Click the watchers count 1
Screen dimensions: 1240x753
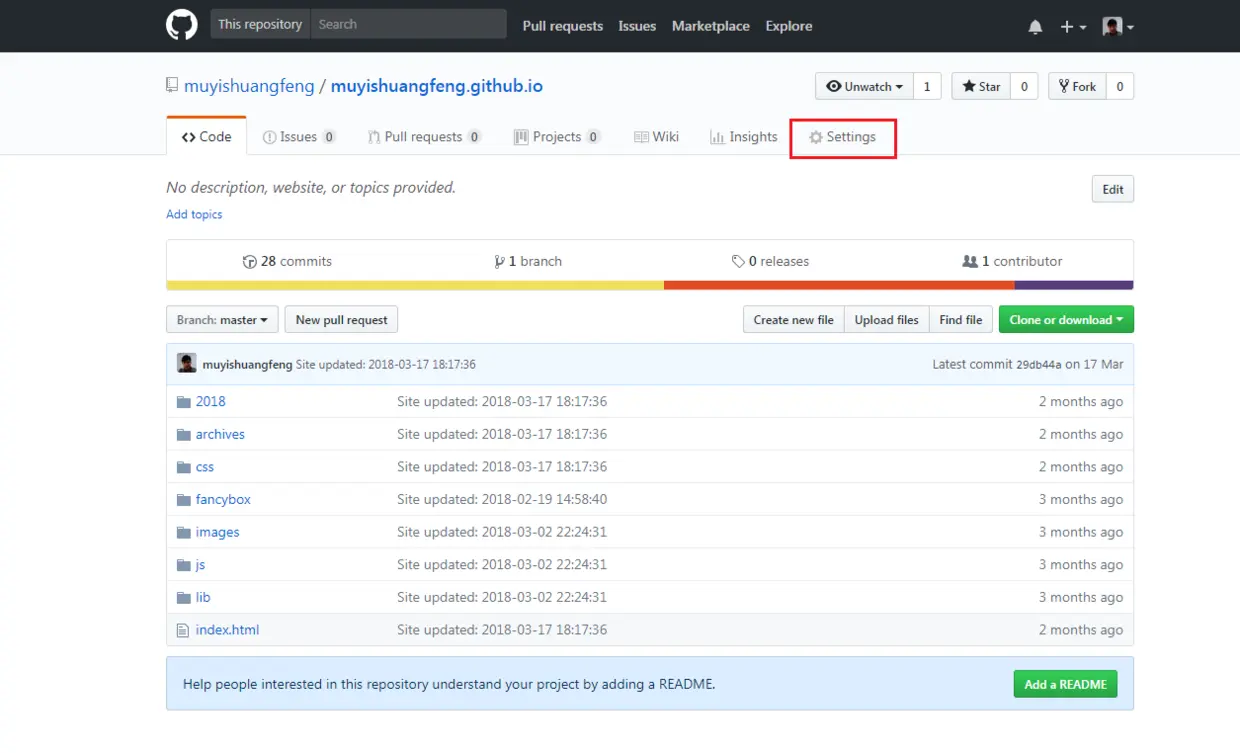[927, 87]
